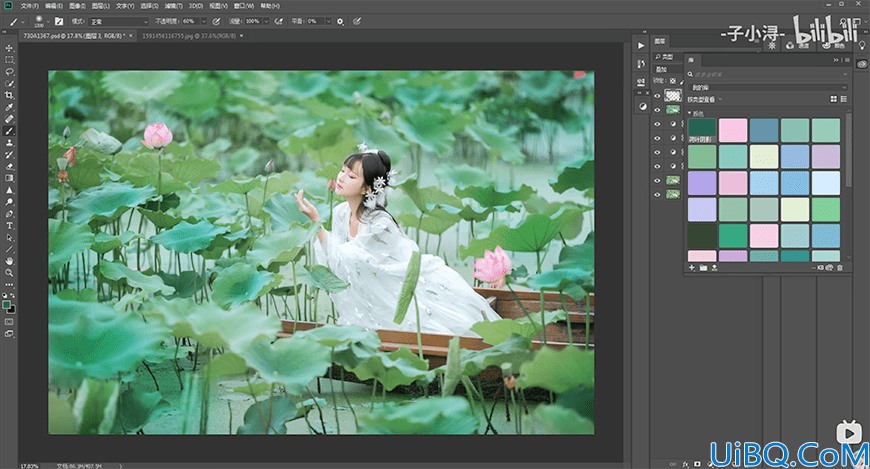The image size is (870, 469).
Task: Hide the fourth adjustment layer eye icon
Action: point(657,166)
